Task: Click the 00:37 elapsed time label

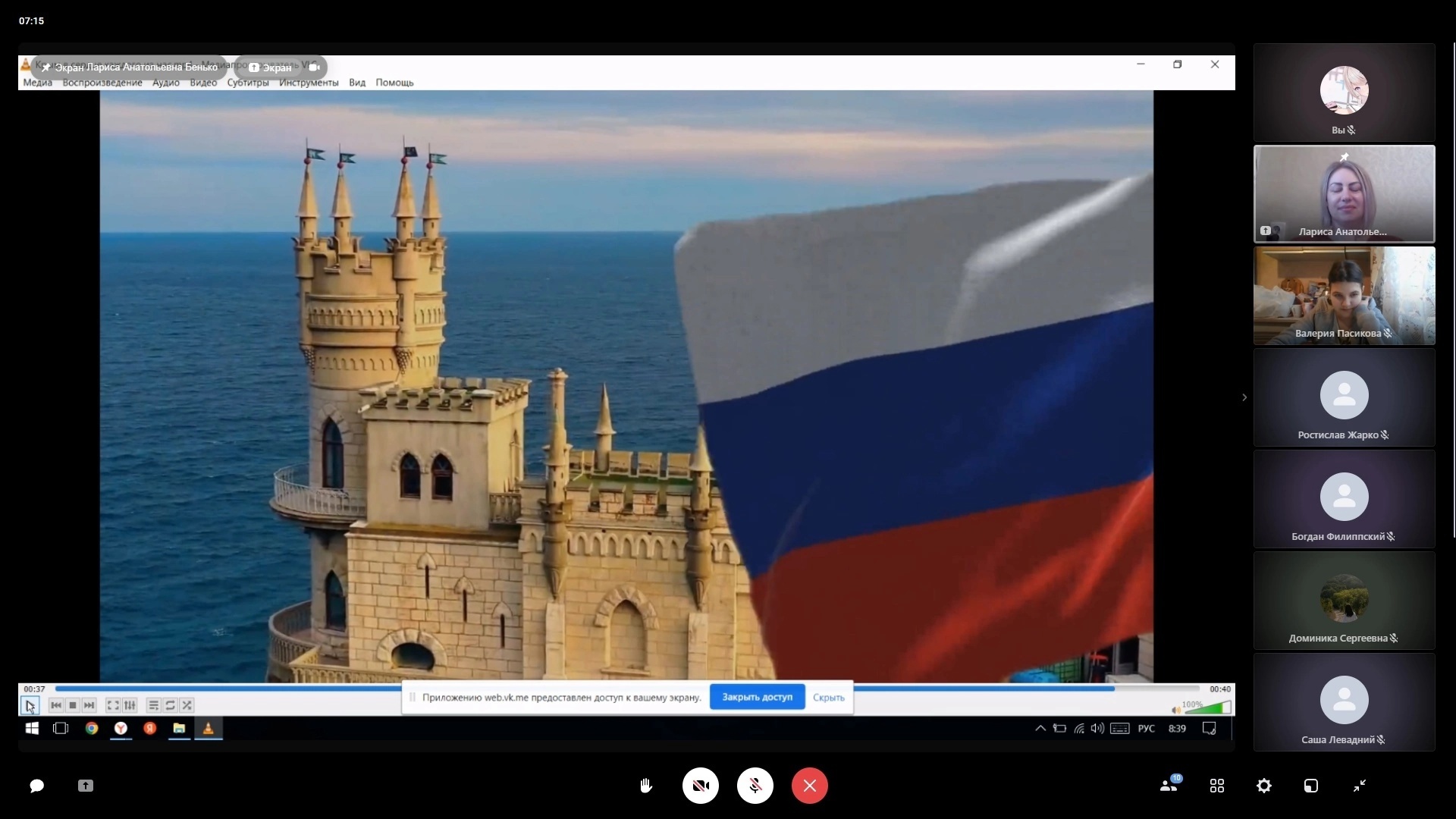Action: click(x=34, y=689)
